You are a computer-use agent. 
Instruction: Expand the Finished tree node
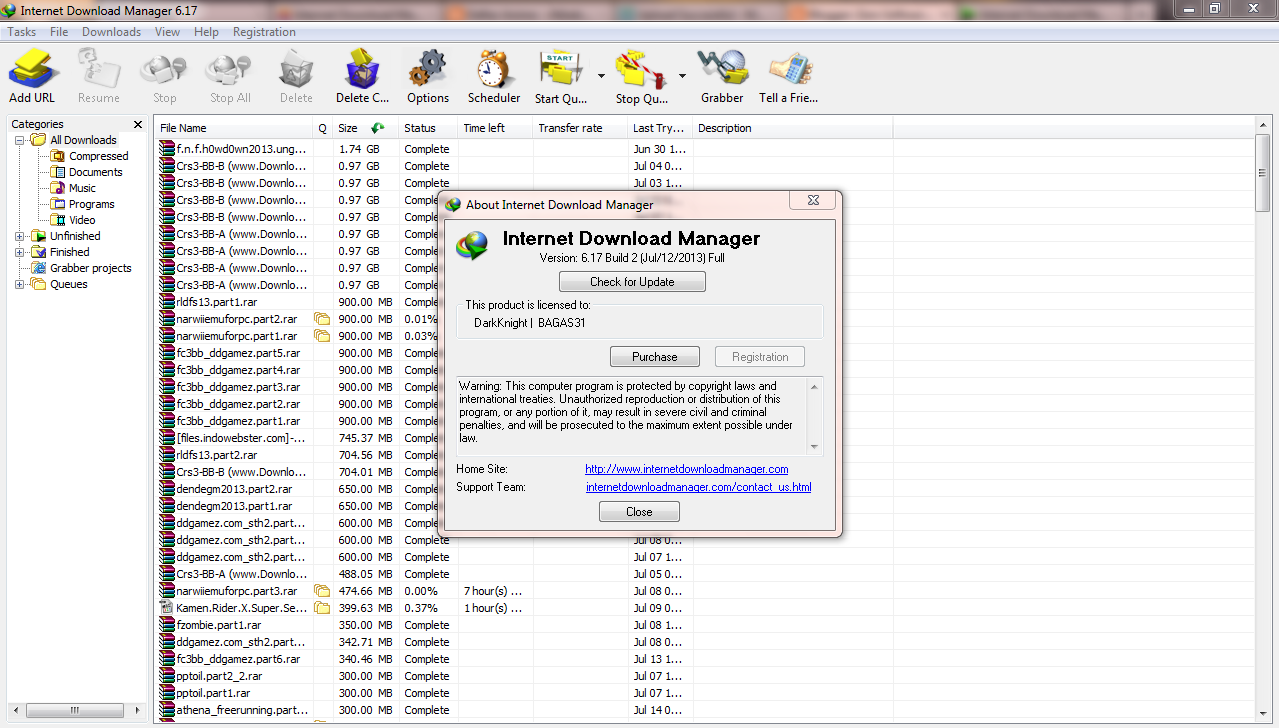point(20,252)
